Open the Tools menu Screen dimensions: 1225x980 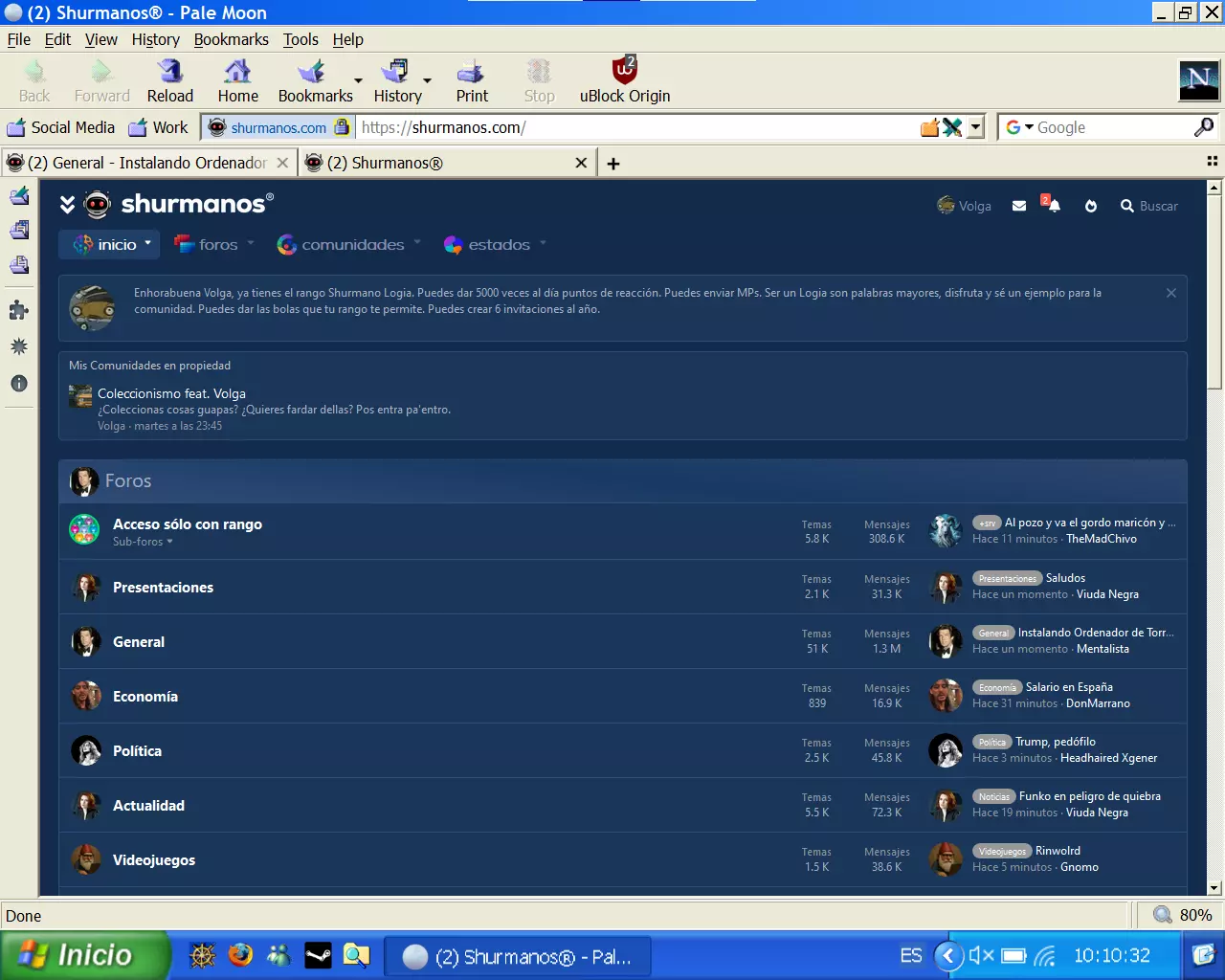point(301,39)
